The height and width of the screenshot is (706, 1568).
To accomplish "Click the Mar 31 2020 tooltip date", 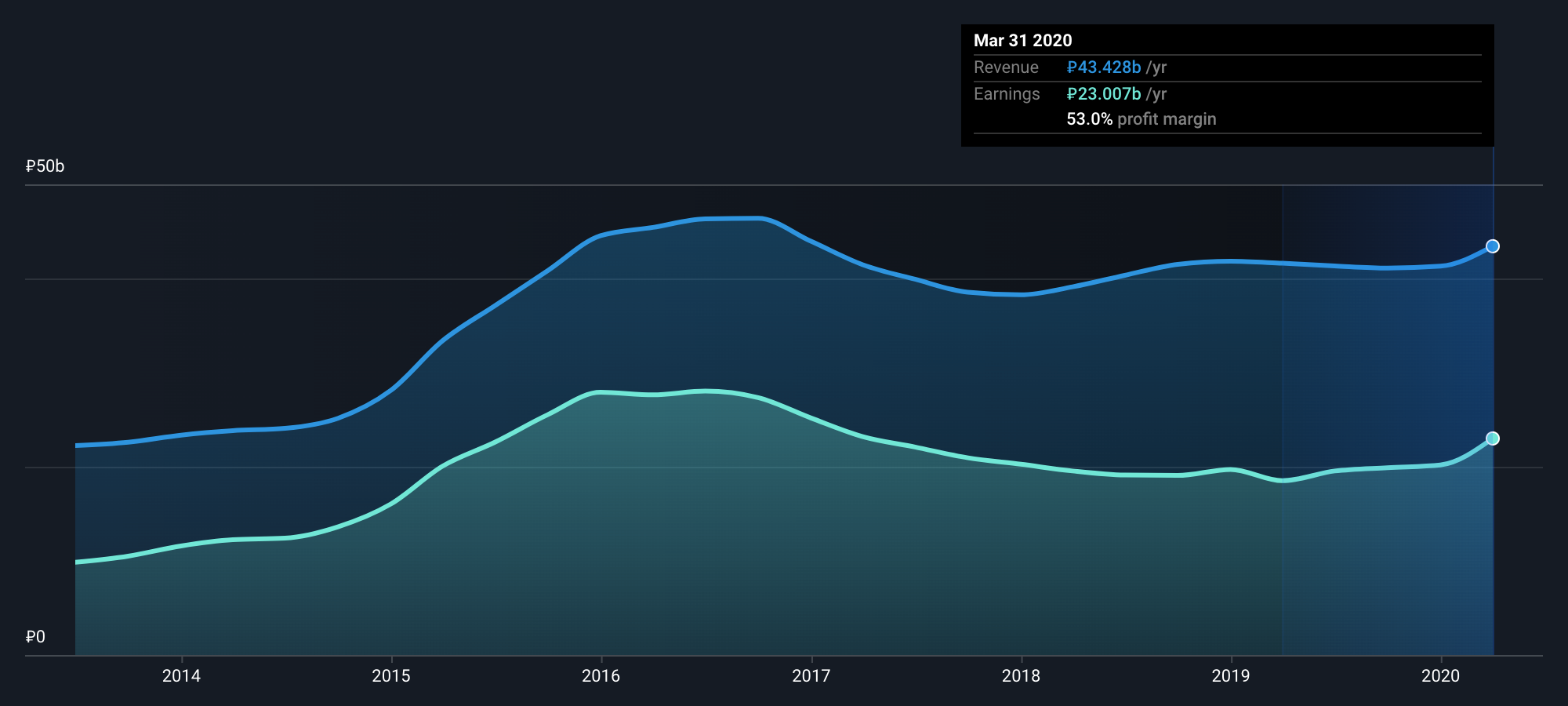I will tap(1022, 41).
